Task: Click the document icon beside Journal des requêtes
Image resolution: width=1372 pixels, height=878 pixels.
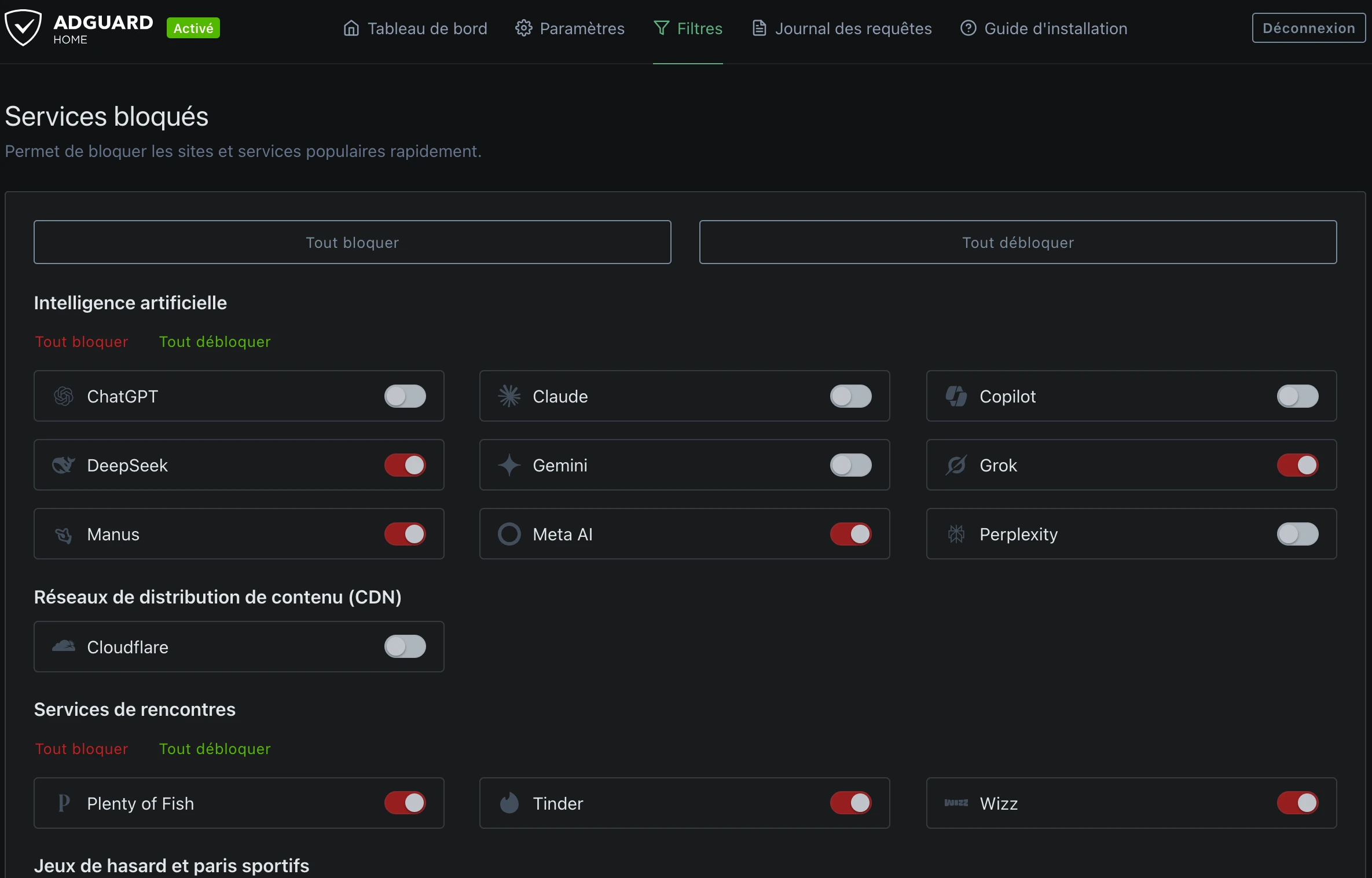Action: click(x=760, y=28)
